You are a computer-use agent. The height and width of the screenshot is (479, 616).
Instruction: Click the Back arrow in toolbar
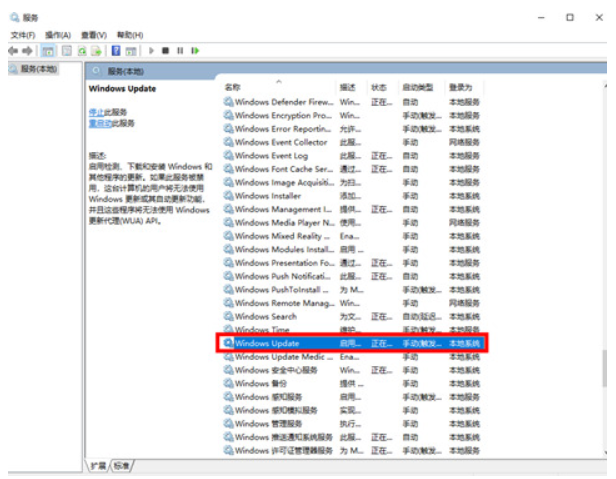click(x=12, y=50)
